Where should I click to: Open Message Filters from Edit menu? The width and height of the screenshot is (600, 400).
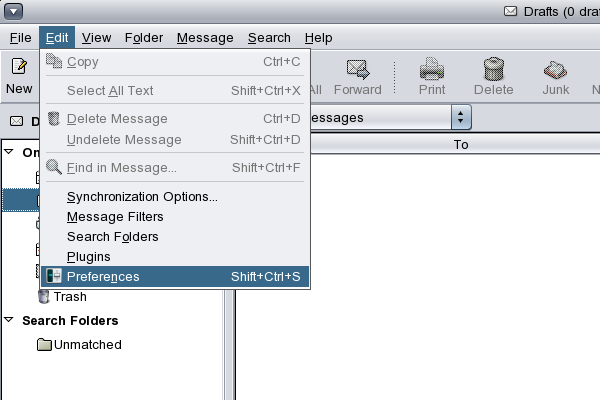[175, 217]
